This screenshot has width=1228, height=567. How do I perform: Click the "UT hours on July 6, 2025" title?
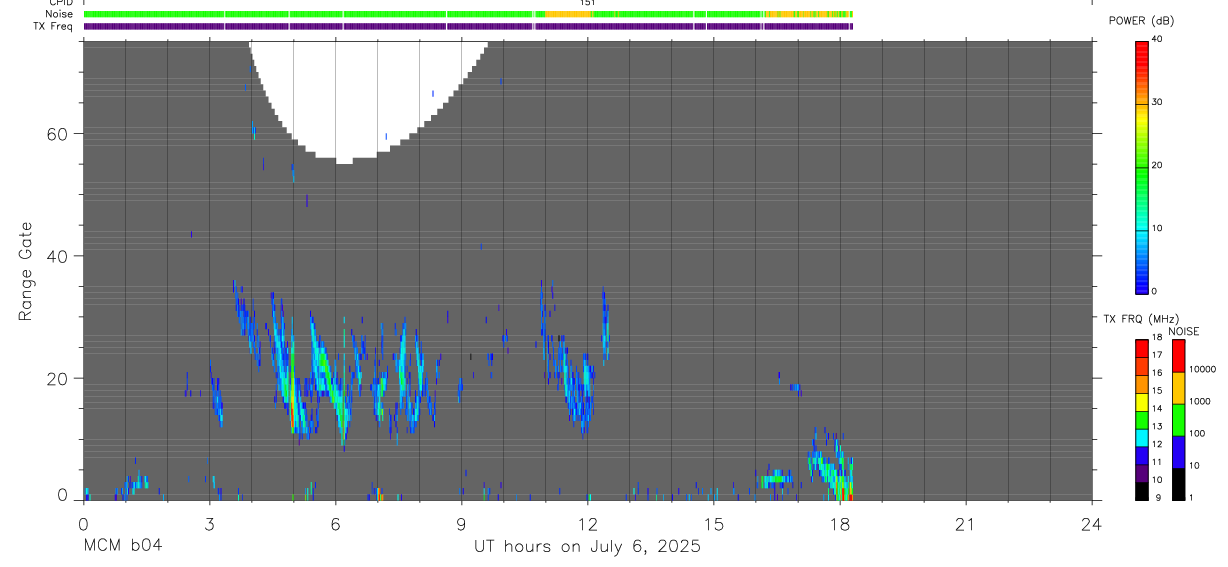(x=587, y=547)
